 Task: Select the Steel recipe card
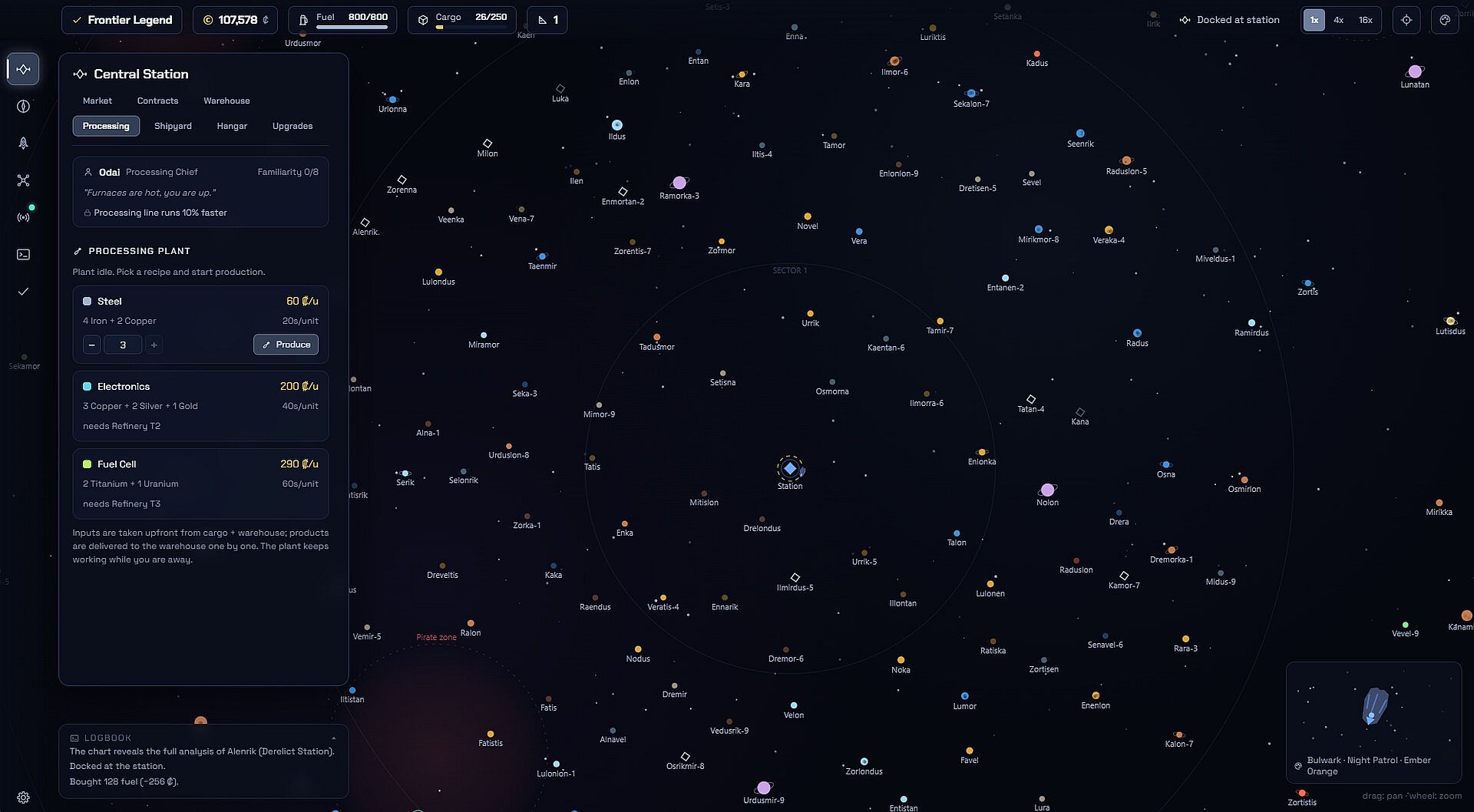[x=200, y=325]
